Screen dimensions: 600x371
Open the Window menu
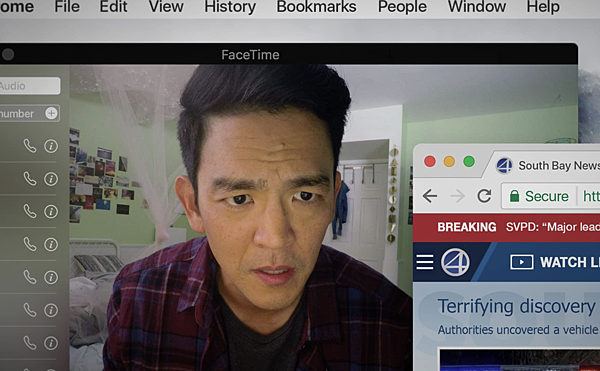click(x=477, y=7)
